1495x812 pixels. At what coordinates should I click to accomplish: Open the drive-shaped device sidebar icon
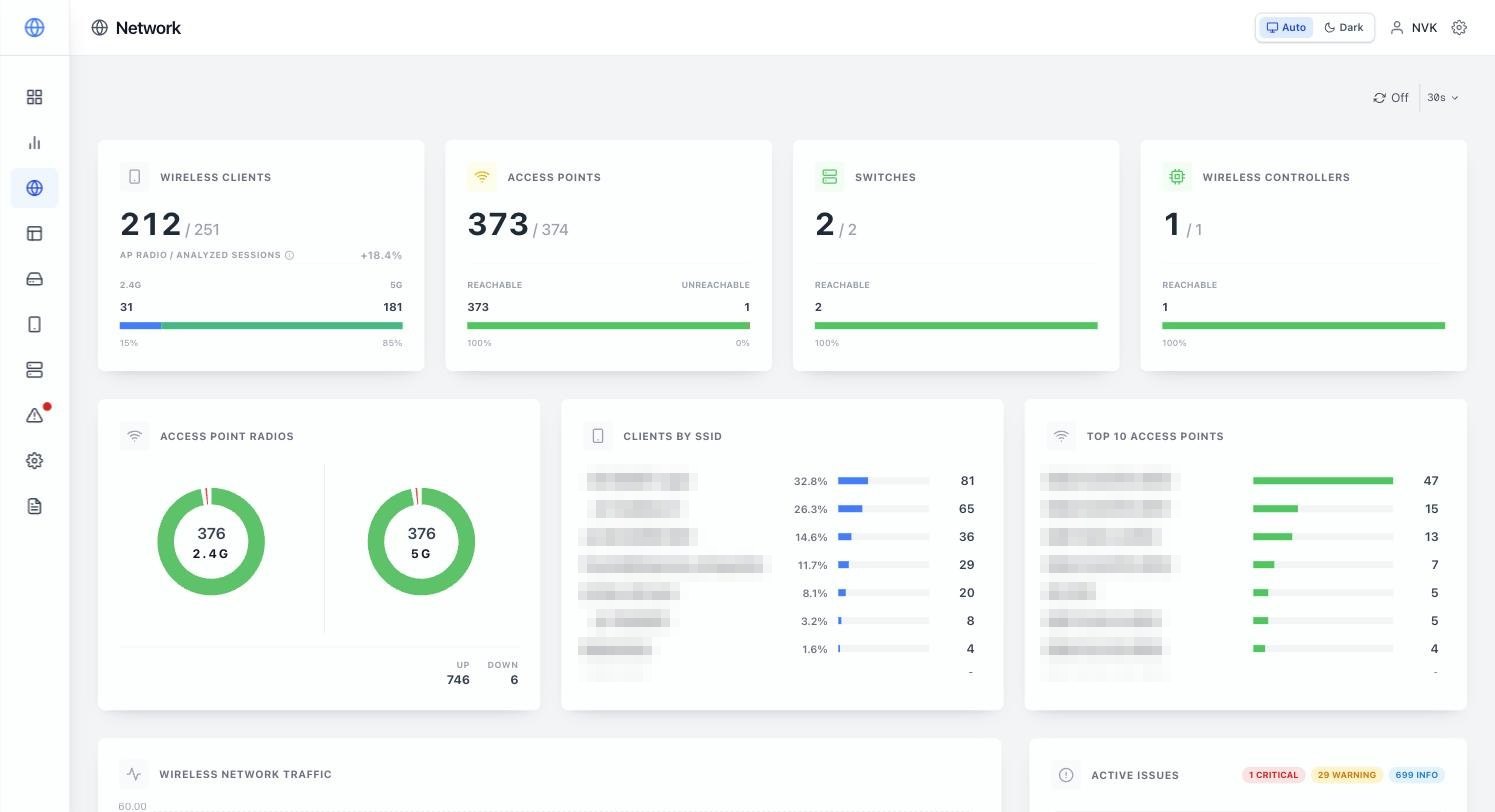click(x=34, y=279)
